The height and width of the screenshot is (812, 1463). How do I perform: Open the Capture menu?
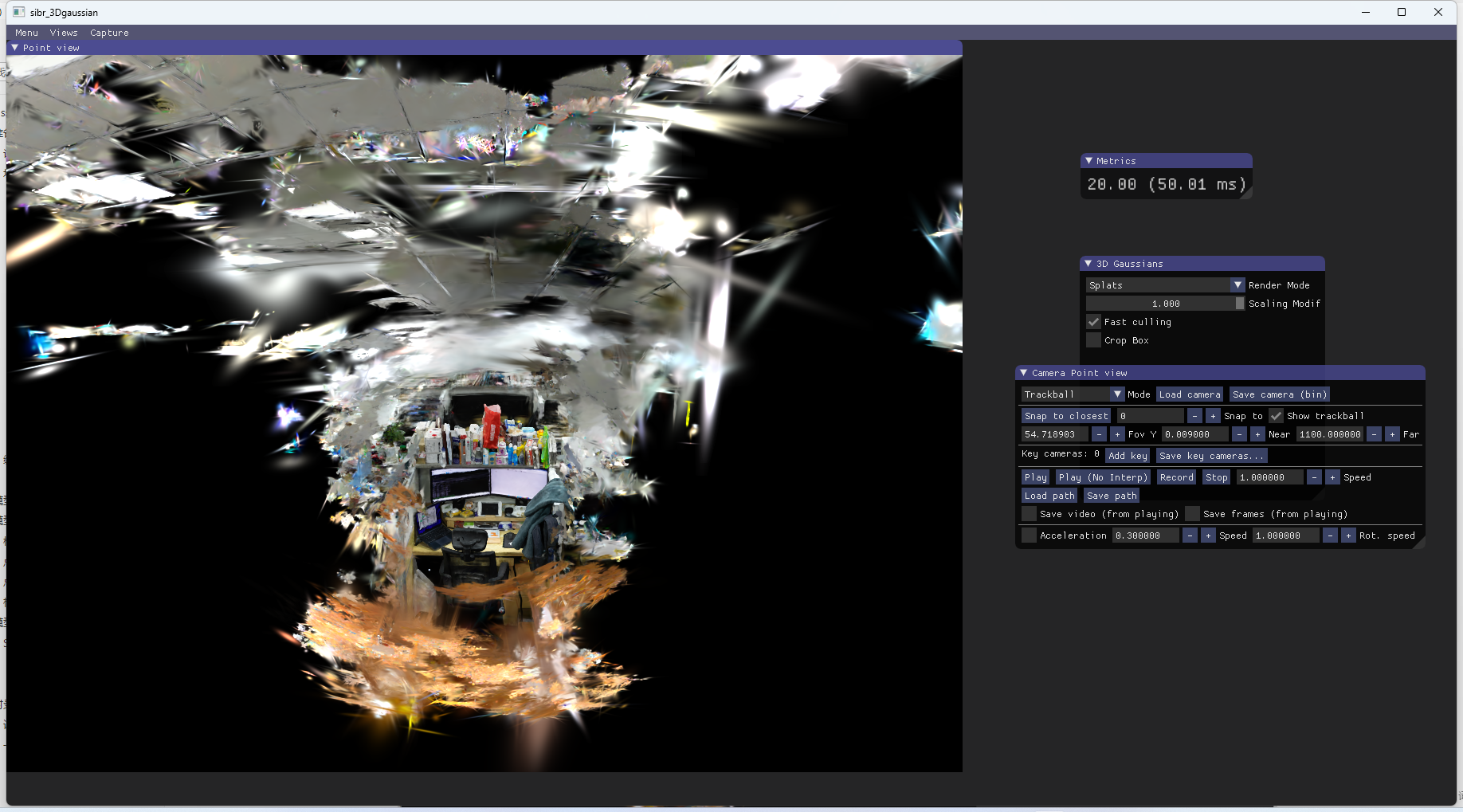tap(109, 33)
